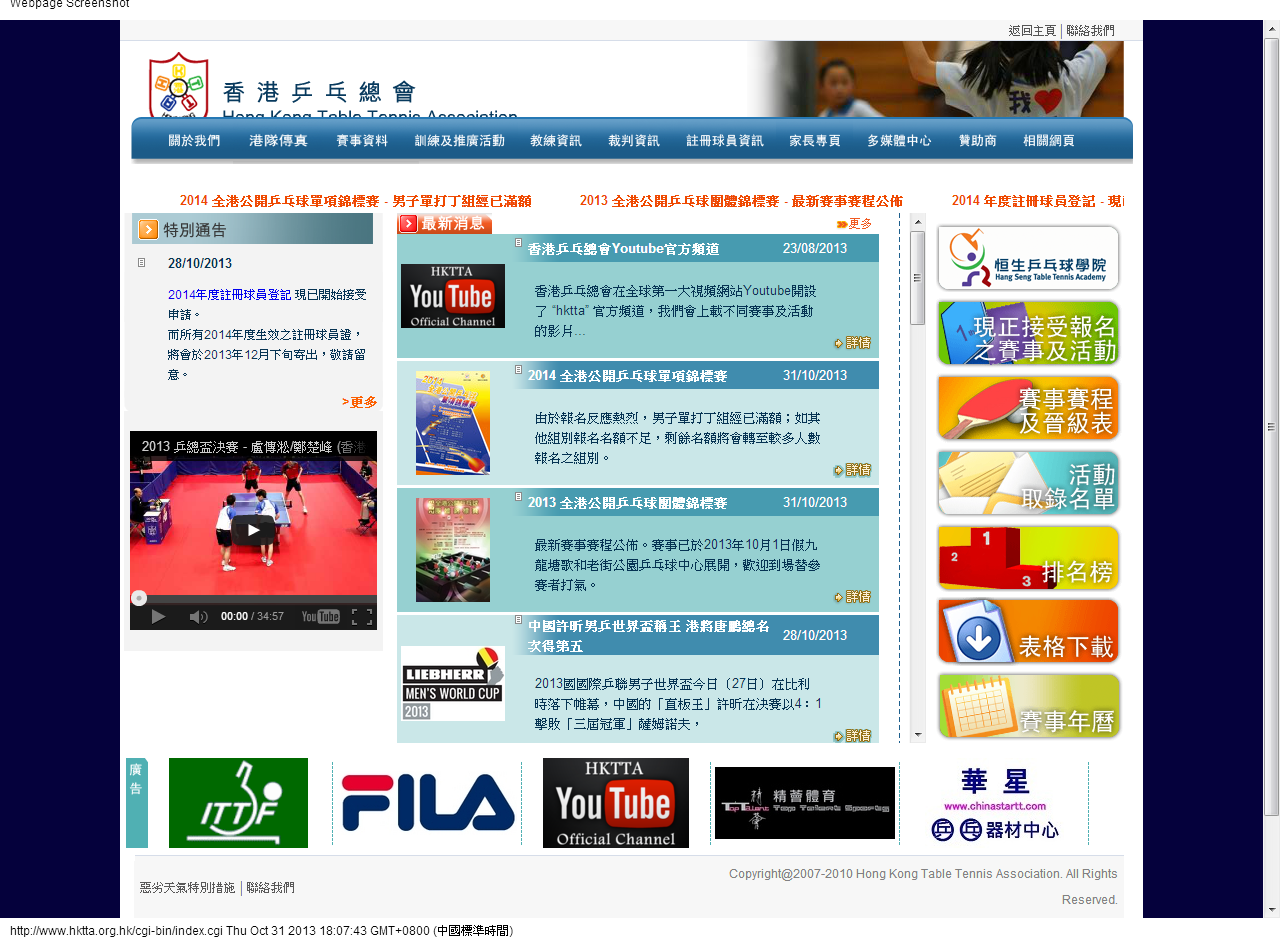Click the ranking podium 排名榜 icon
The image size is (1280, 938).
1028,558
